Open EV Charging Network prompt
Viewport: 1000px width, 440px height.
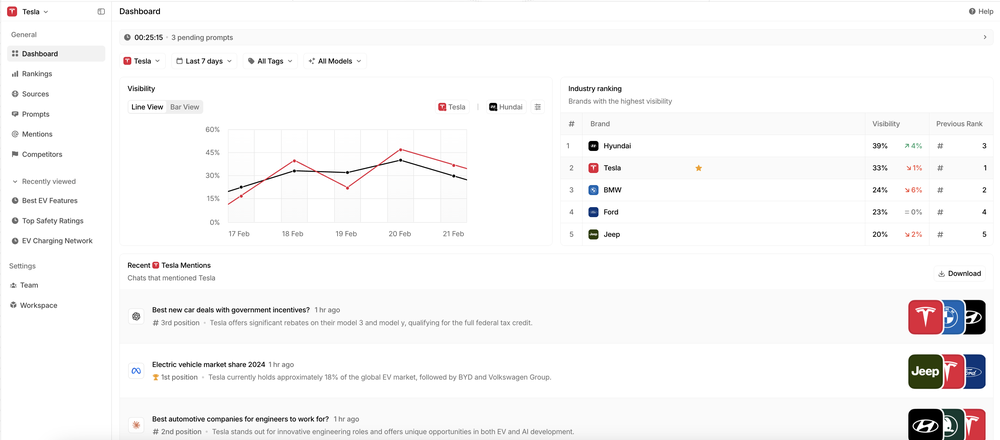click(56, 241)
